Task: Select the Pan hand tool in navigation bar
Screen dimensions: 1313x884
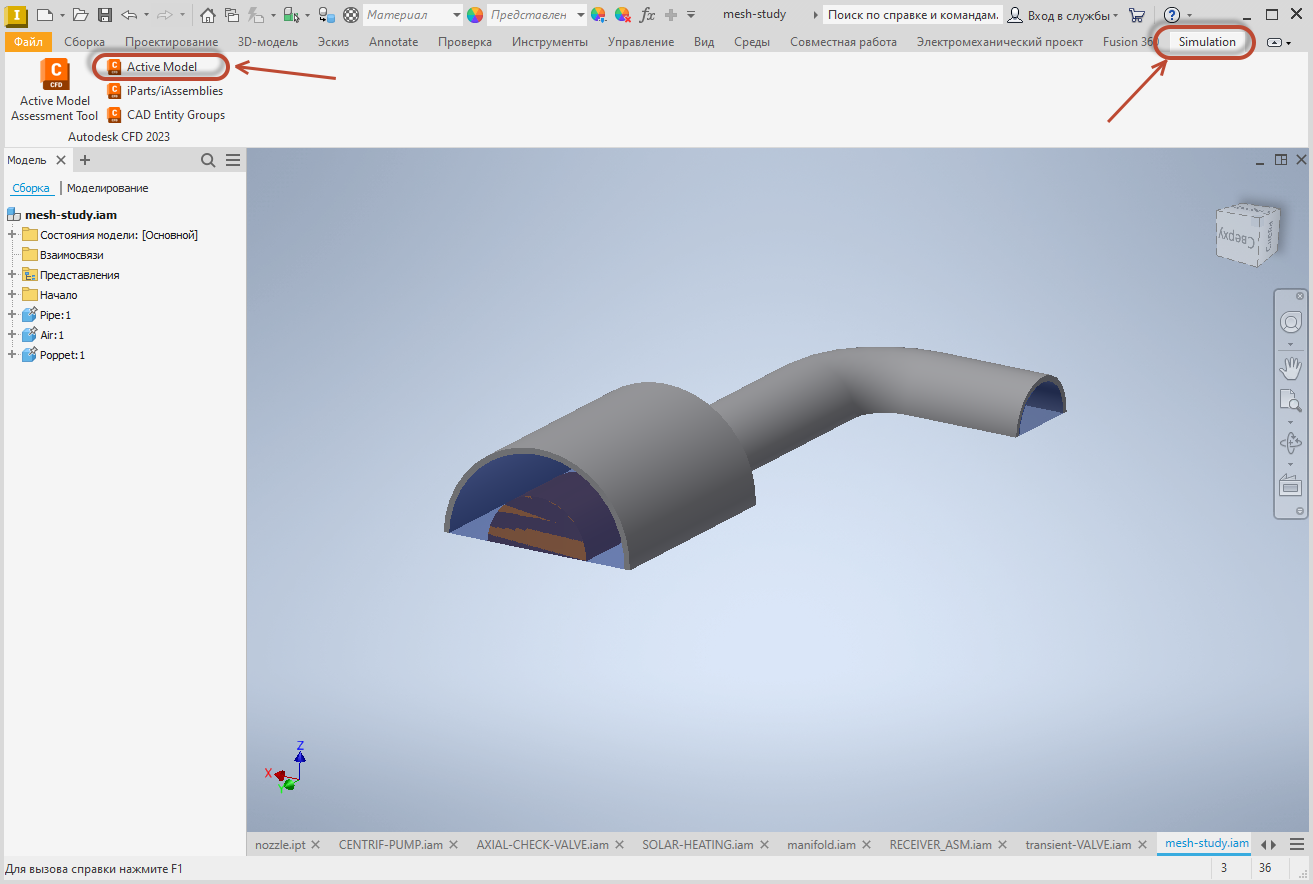Action: (1291, 367)
